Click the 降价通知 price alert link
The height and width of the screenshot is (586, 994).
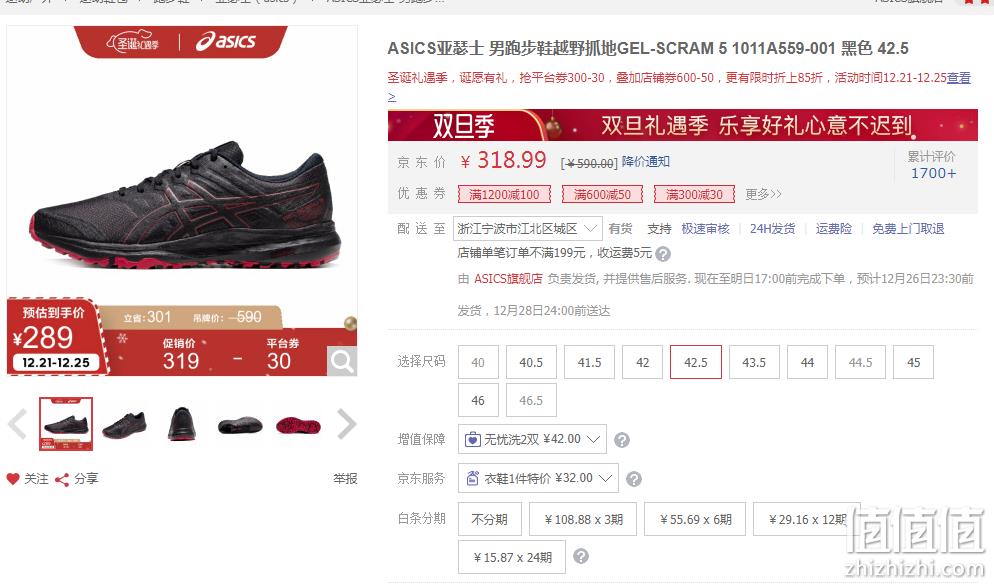(645, 162)
